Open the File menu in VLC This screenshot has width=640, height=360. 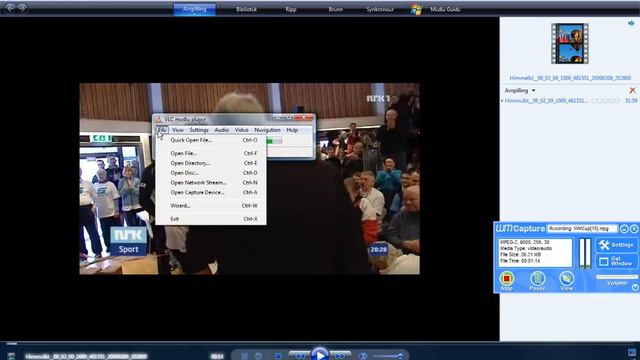click(162, 130)
